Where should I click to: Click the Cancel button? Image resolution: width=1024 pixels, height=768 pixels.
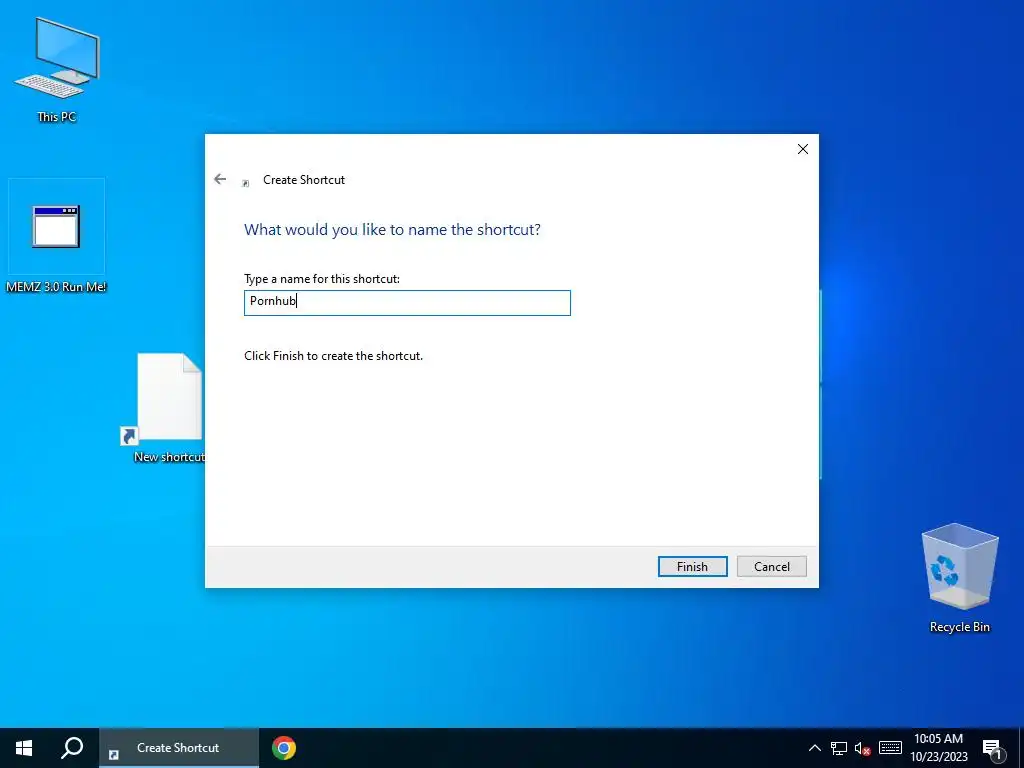tap(771, 566)
